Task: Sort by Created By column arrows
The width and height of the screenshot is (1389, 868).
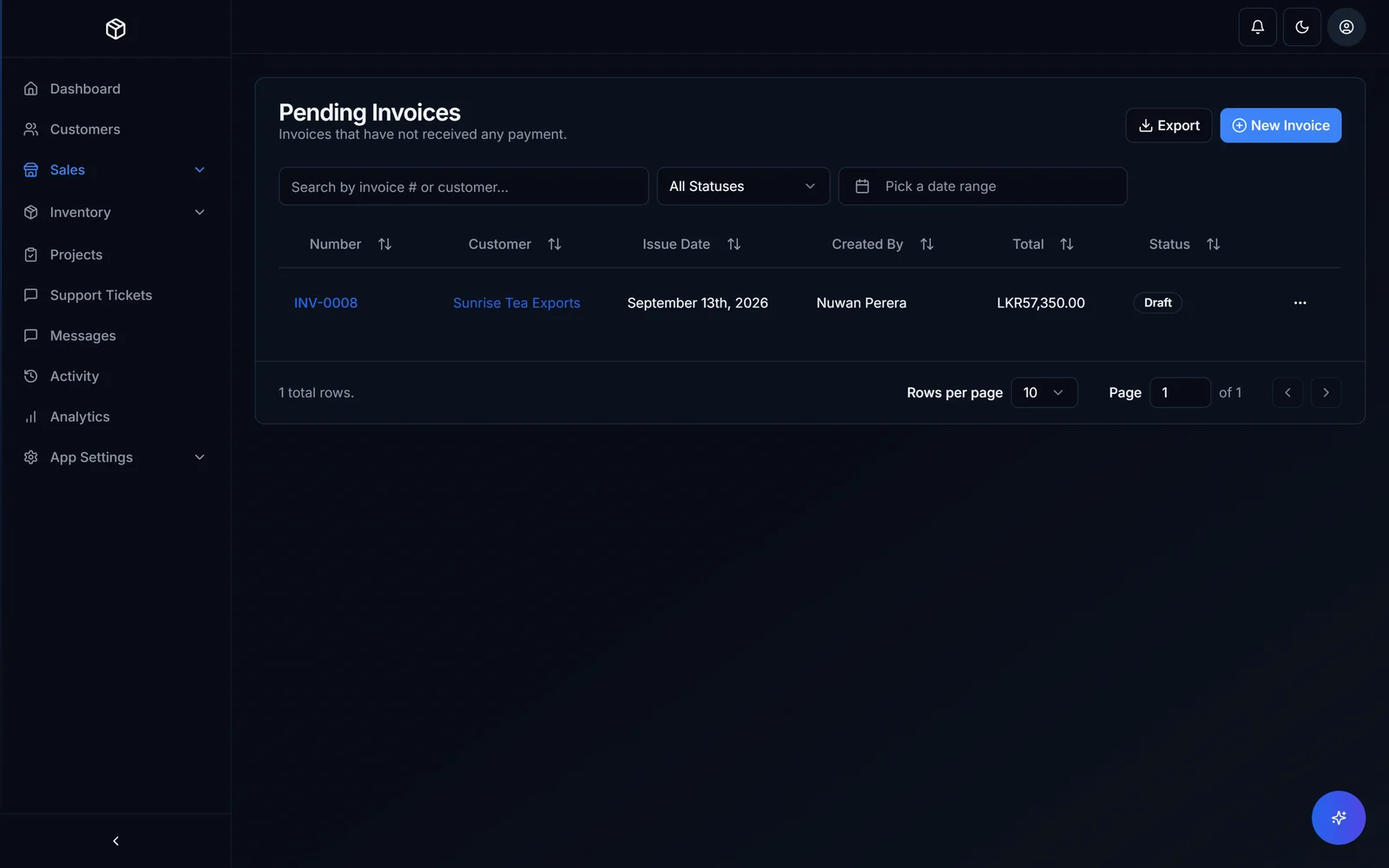Action: pos(926,245)
